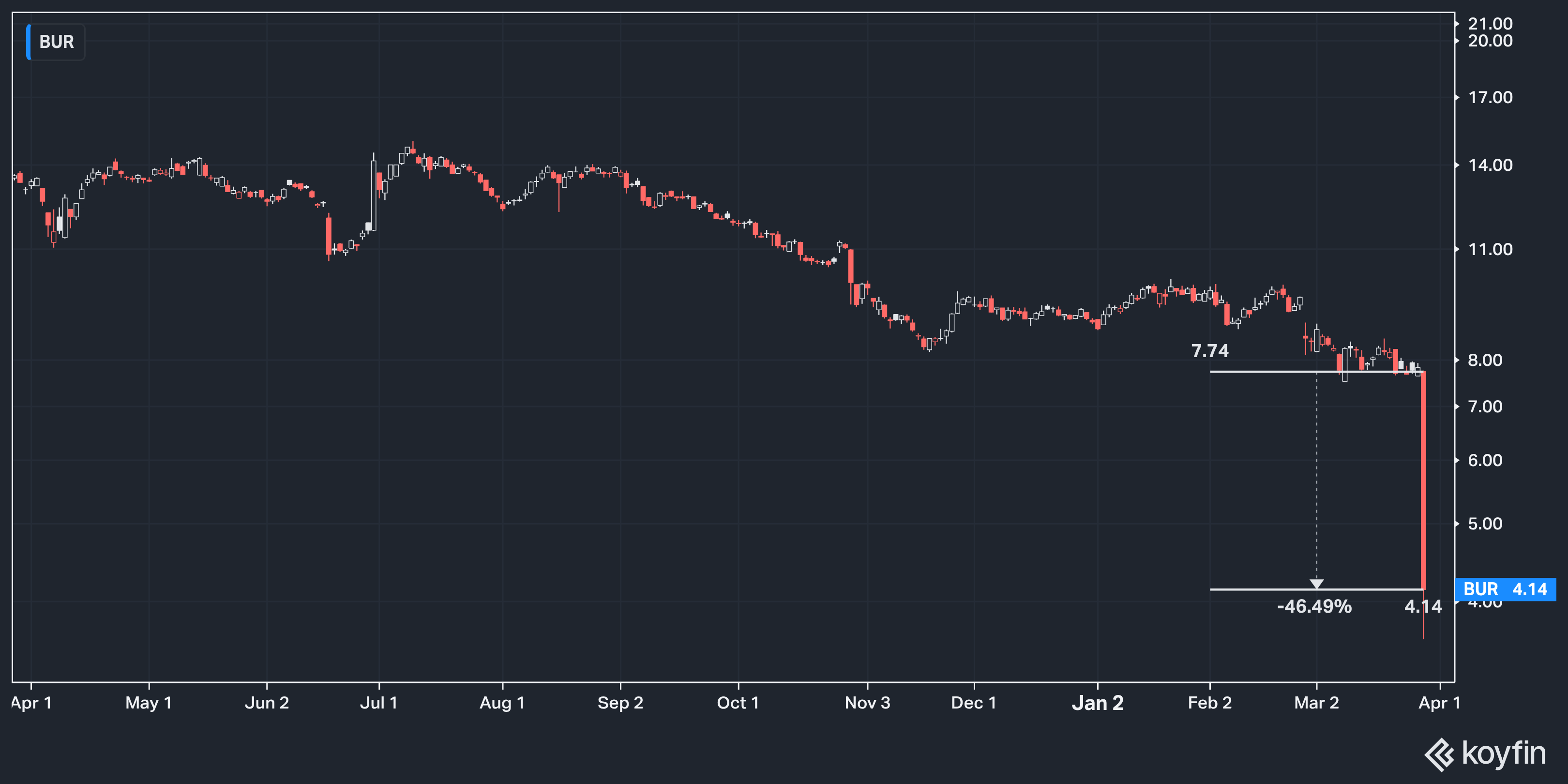
Task: Click the large red final candlestick
Action: (1423, 481)
